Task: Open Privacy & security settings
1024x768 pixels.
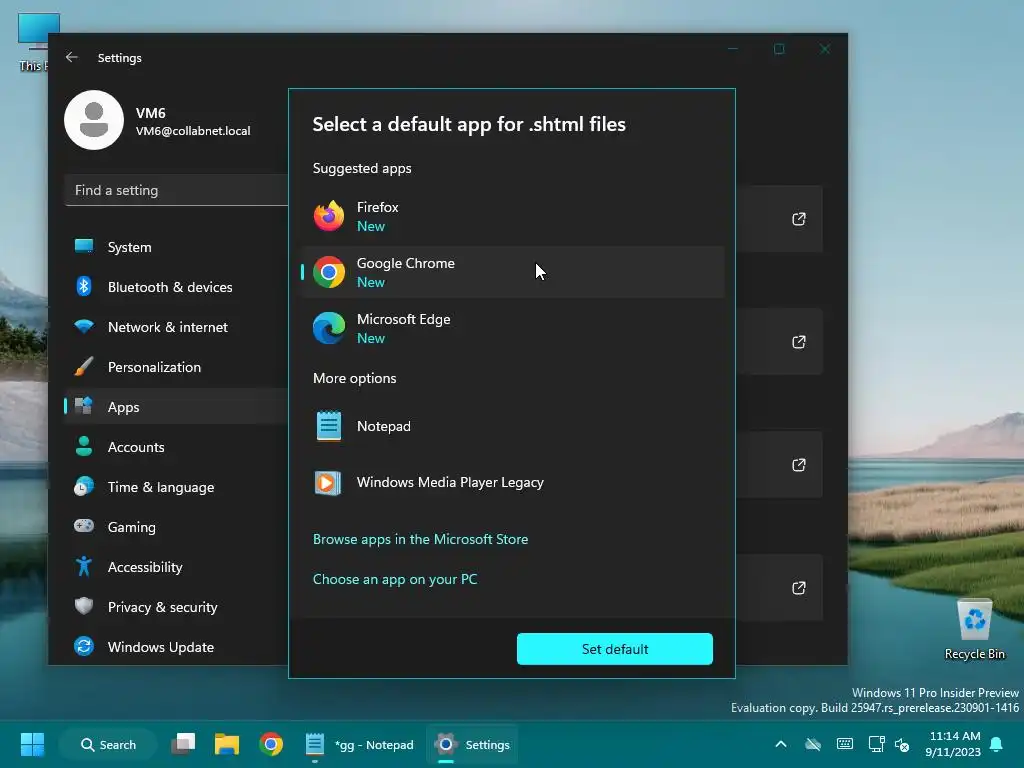Action: 176,607
